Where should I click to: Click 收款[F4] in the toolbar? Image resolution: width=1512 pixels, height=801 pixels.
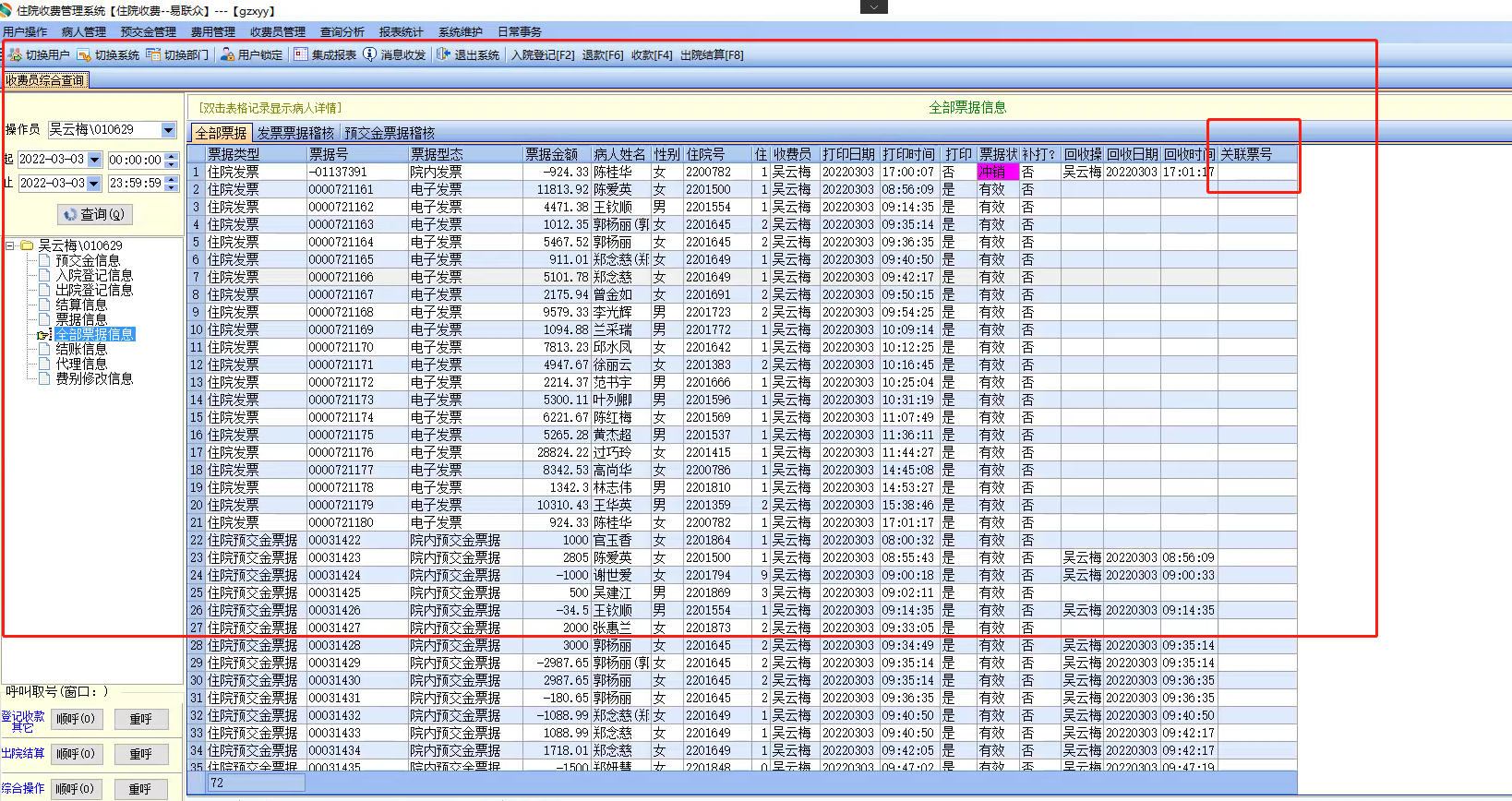pos(652,55)
